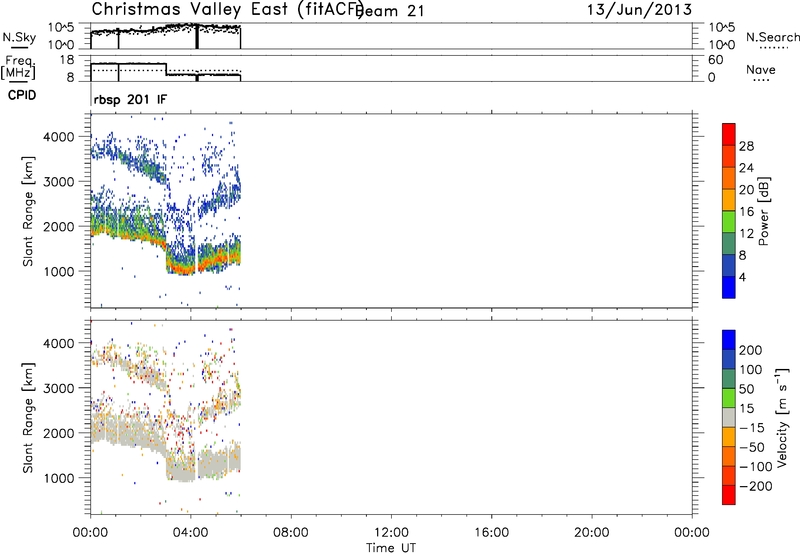Click the '-15' tick on the Velocity colorbar
The width and height of the screenshot is (800, 554).
[x=753, y=427]
